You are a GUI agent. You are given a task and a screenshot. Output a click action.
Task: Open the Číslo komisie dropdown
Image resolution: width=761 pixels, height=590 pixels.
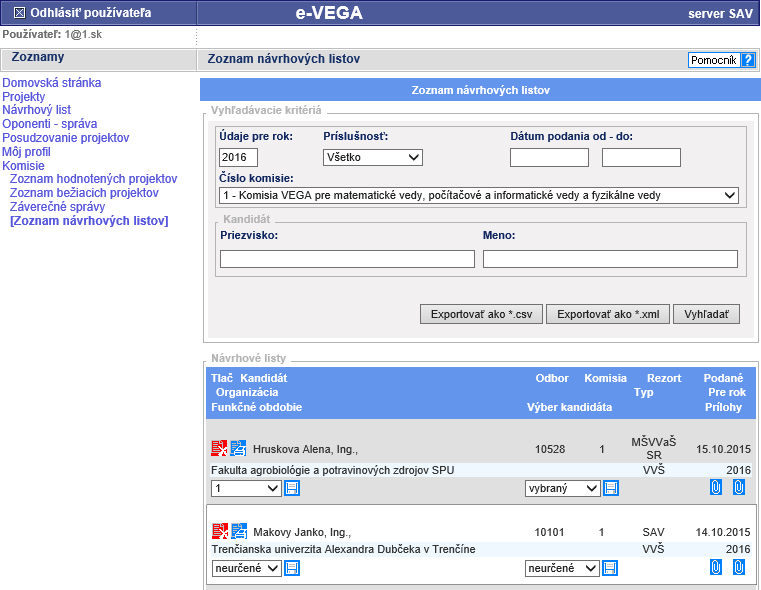[479, 196]
